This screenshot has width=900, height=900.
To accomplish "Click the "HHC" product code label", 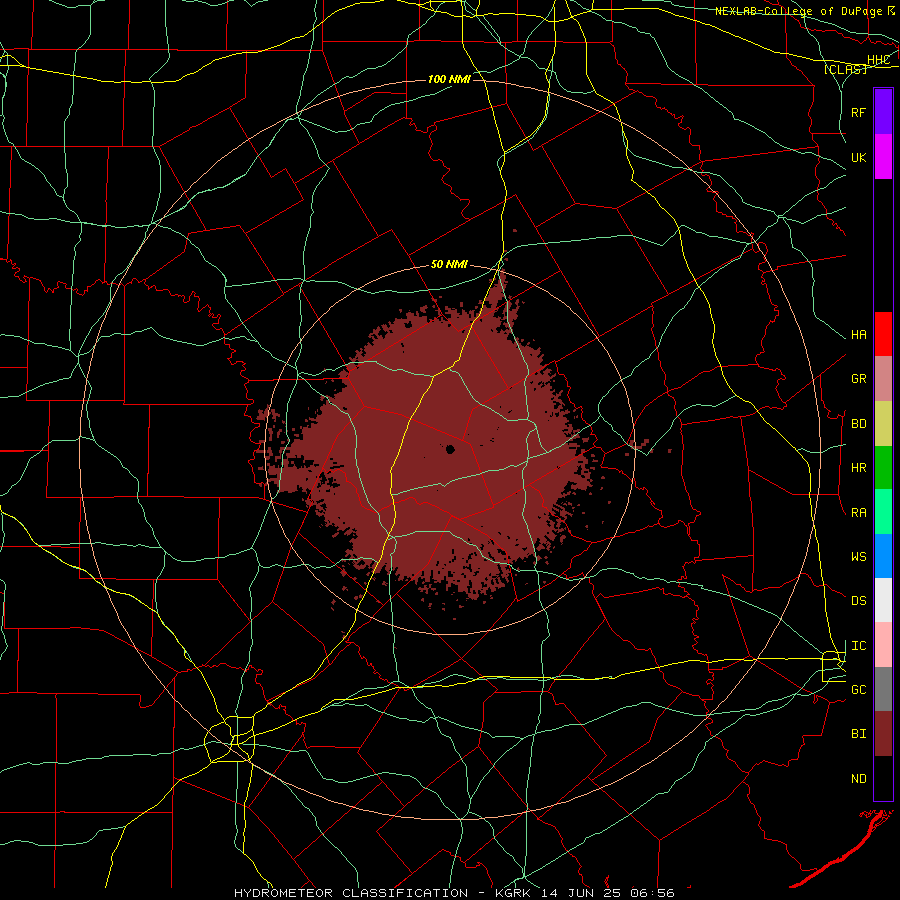I will [878, 60].
